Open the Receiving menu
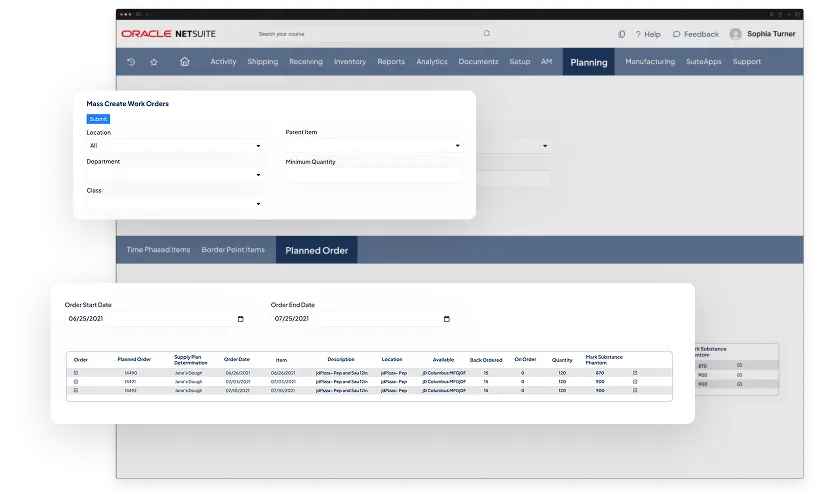The height and width of the screenshot is (499, 818). (x=306, y=62)
